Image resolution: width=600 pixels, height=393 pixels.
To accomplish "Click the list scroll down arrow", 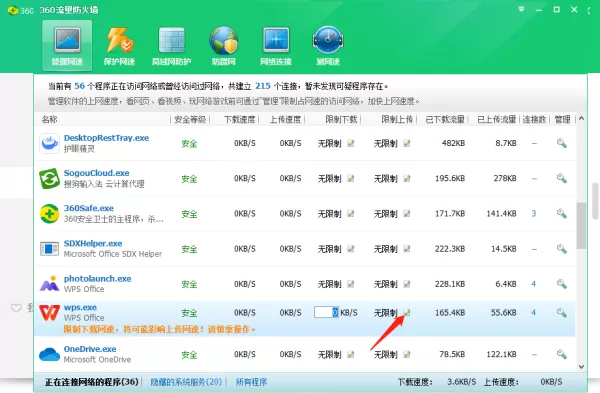I will tap(581, 367).
